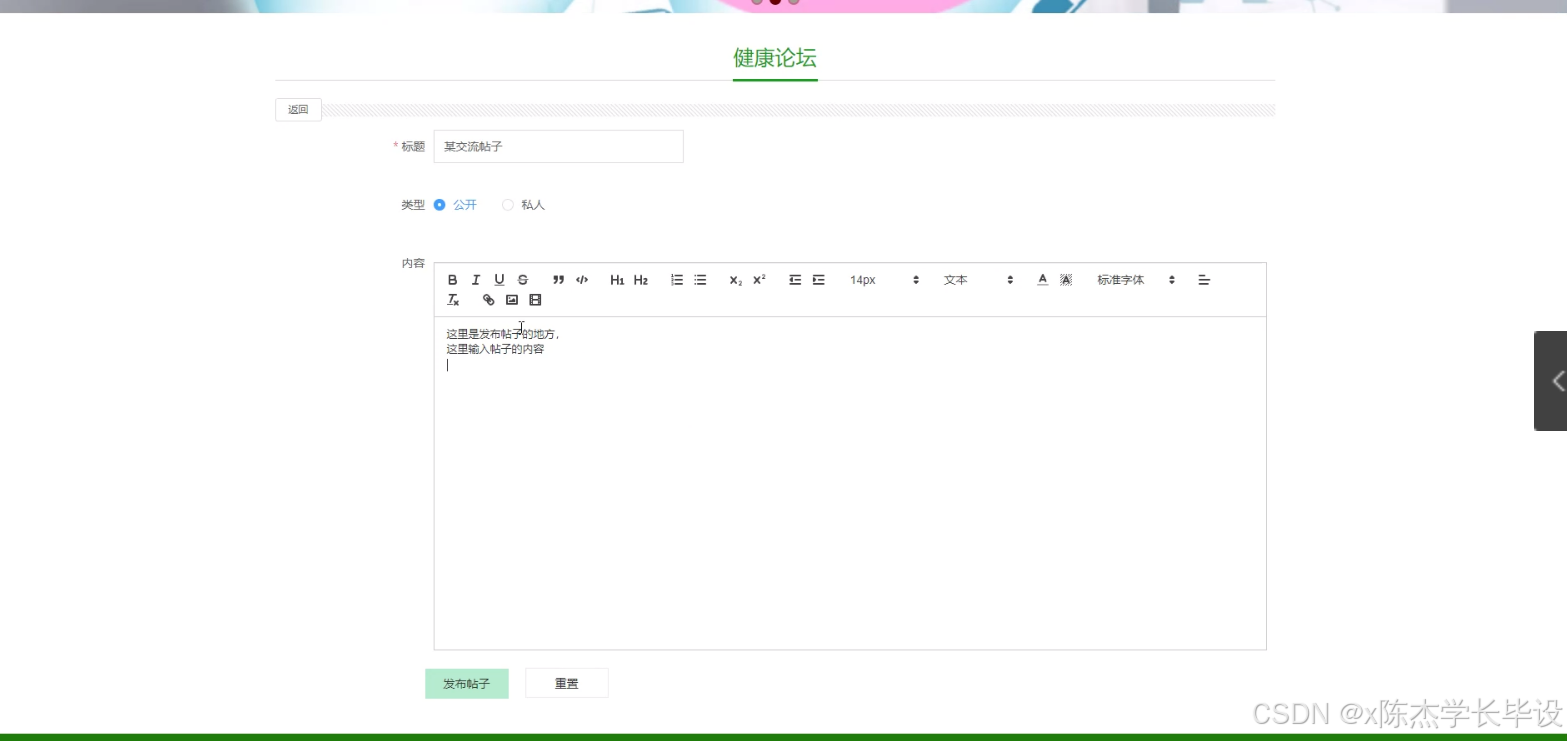Clear text formatting with the Tx icon
Viewport: 1567px width, 741px height.
(453, 299)
